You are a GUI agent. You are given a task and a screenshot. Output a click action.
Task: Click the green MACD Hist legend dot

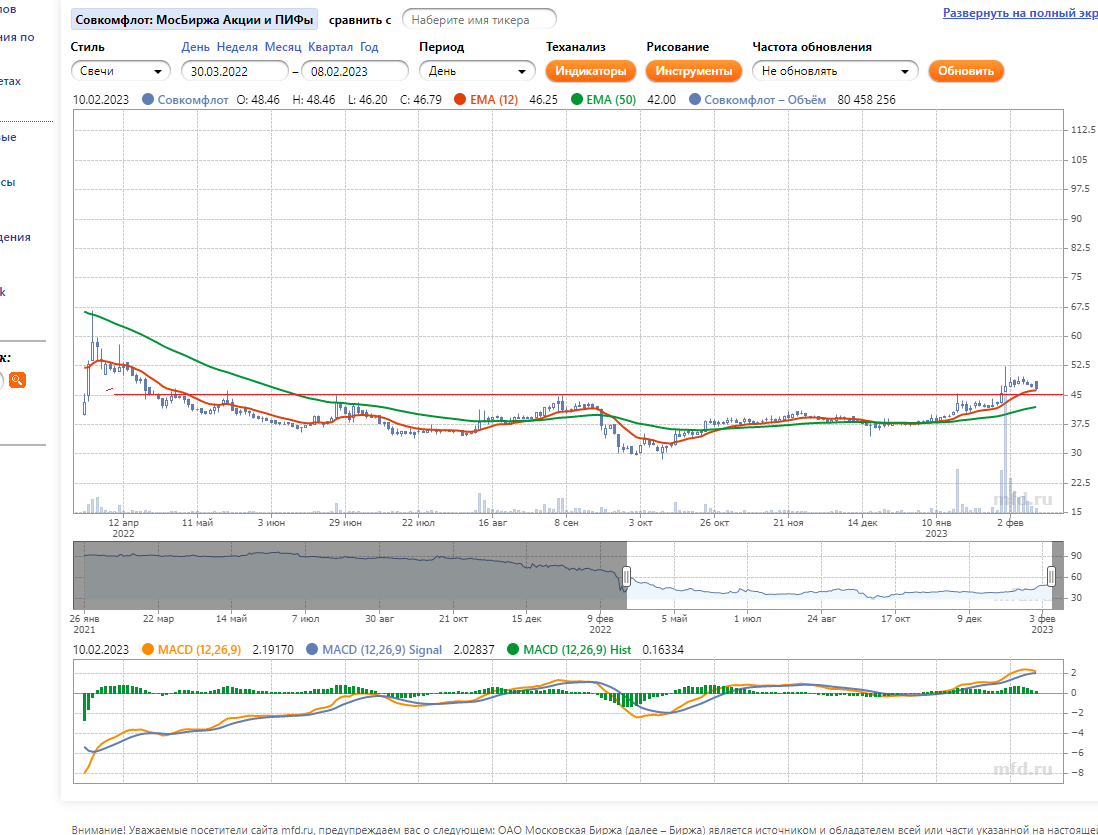click(514, 650)
